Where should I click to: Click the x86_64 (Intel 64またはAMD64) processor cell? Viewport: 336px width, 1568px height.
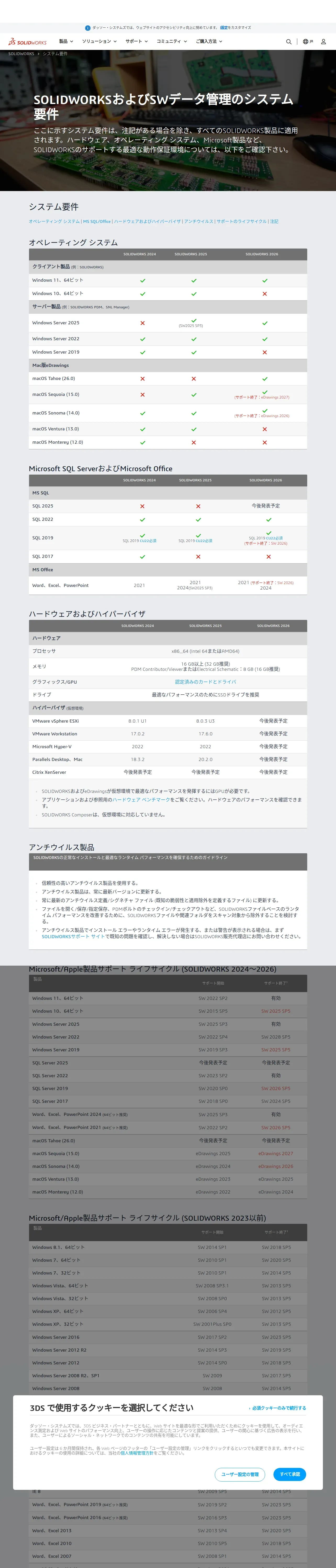(205, 651)
